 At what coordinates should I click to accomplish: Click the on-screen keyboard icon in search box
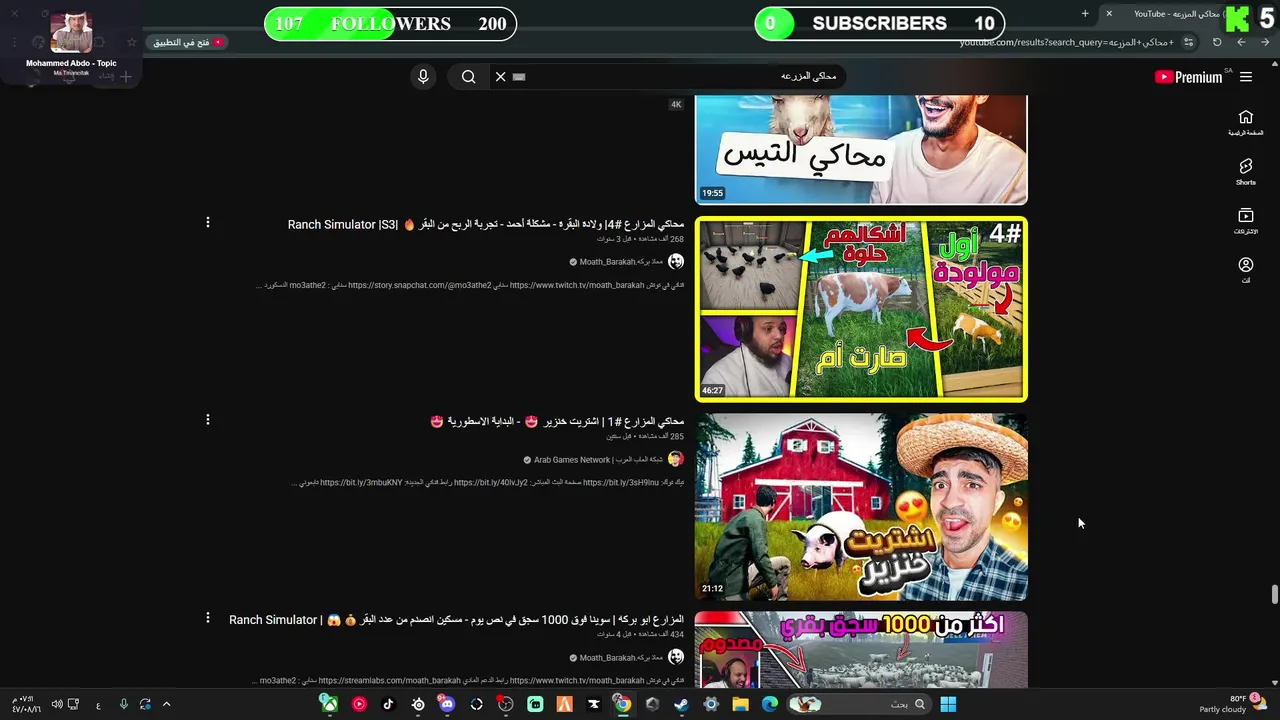coord(519,77)
